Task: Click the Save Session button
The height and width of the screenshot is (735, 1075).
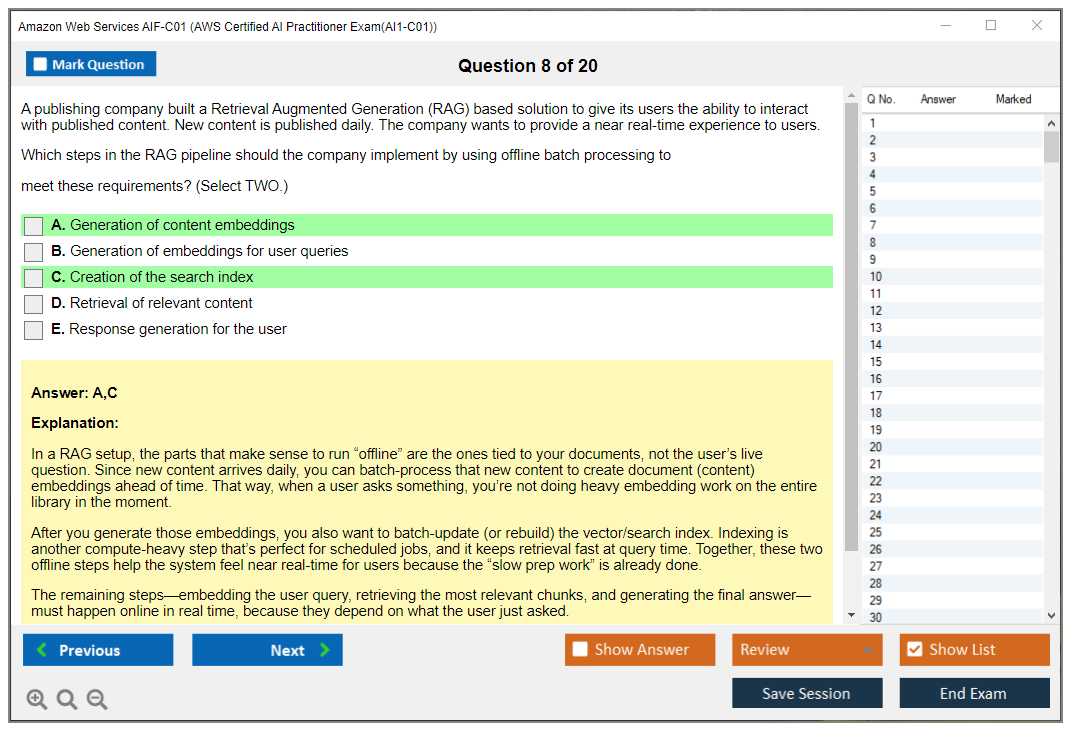Action: coord(807,693)
